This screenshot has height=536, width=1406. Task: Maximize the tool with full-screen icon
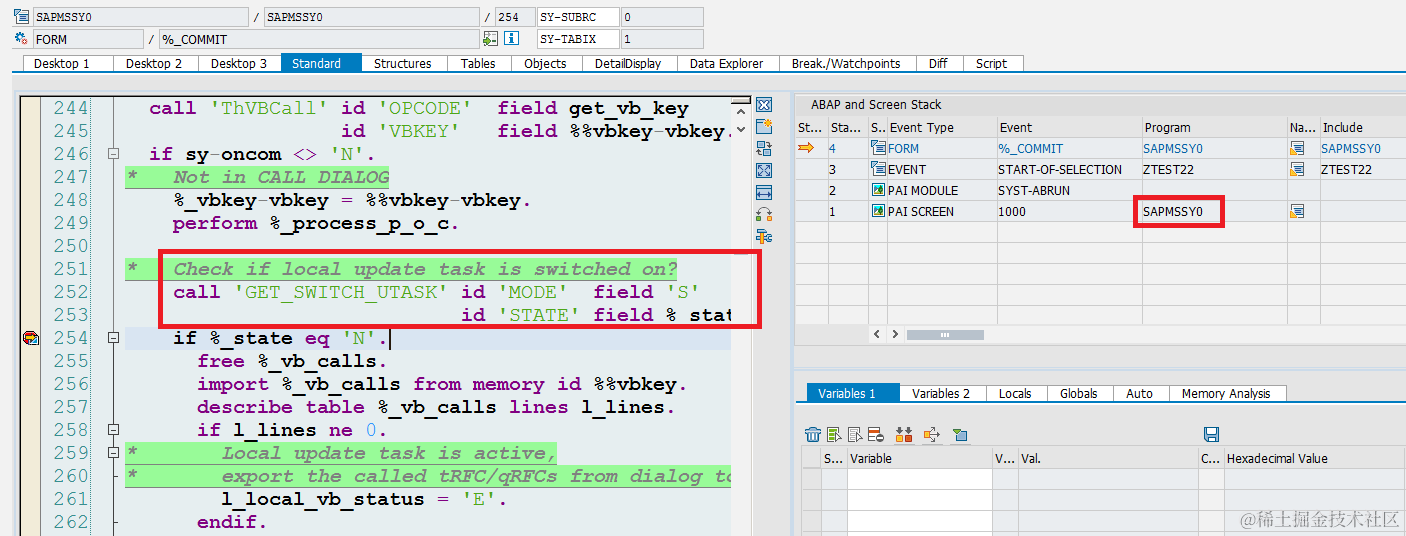pos(764,170)
